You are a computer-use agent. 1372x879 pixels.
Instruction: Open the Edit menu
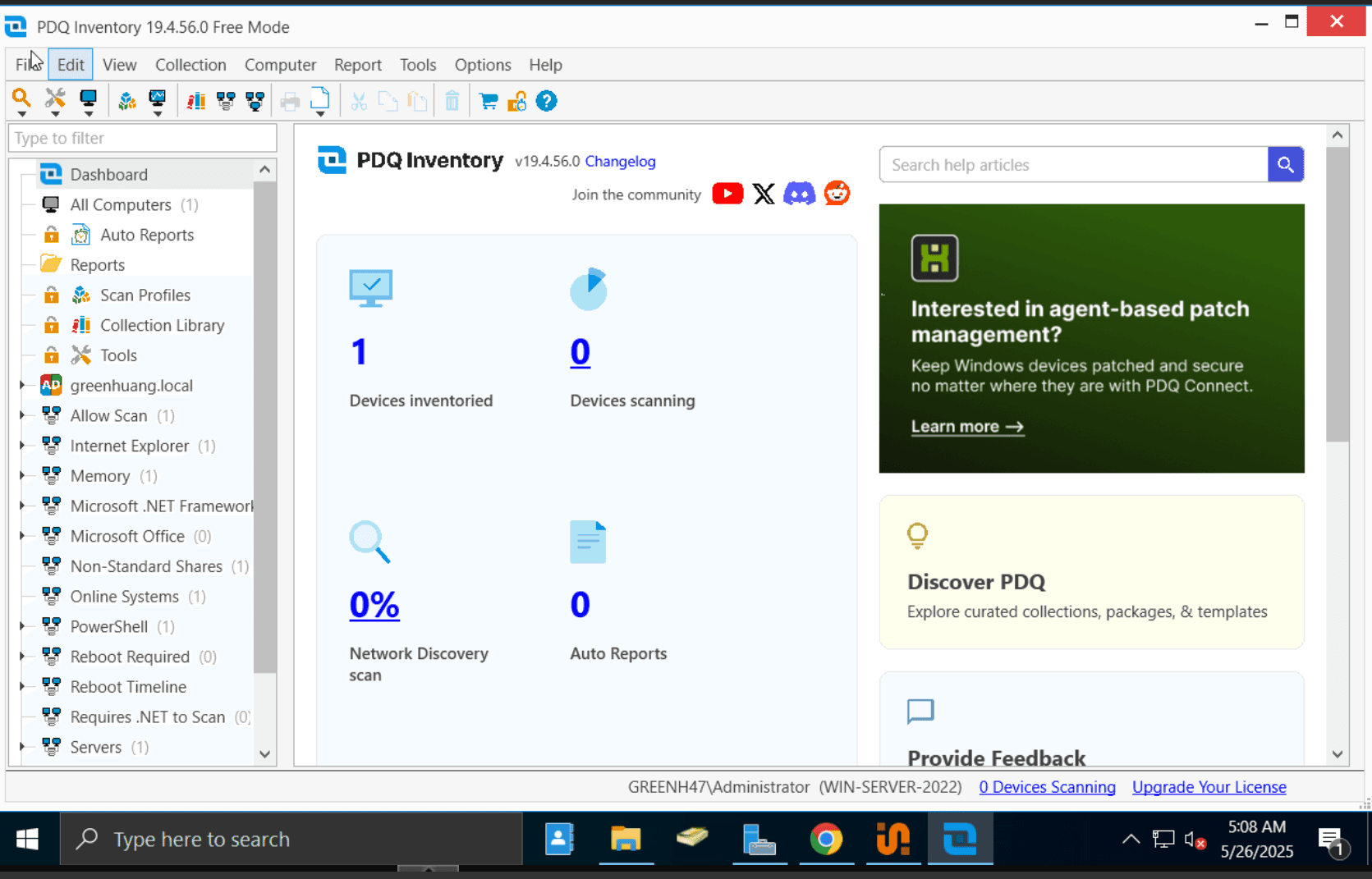click(x=71, y=65)
